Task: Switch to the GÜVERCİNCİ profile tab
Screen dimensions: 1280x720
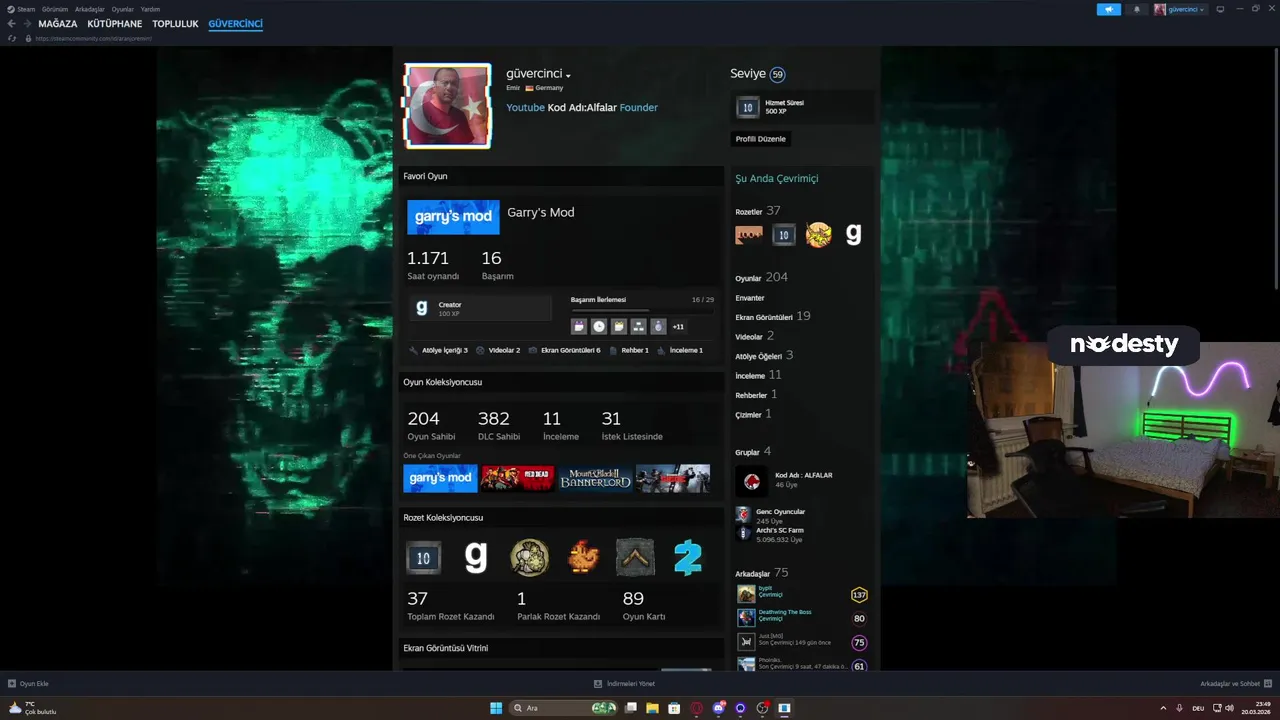Action: coord(235,24)
